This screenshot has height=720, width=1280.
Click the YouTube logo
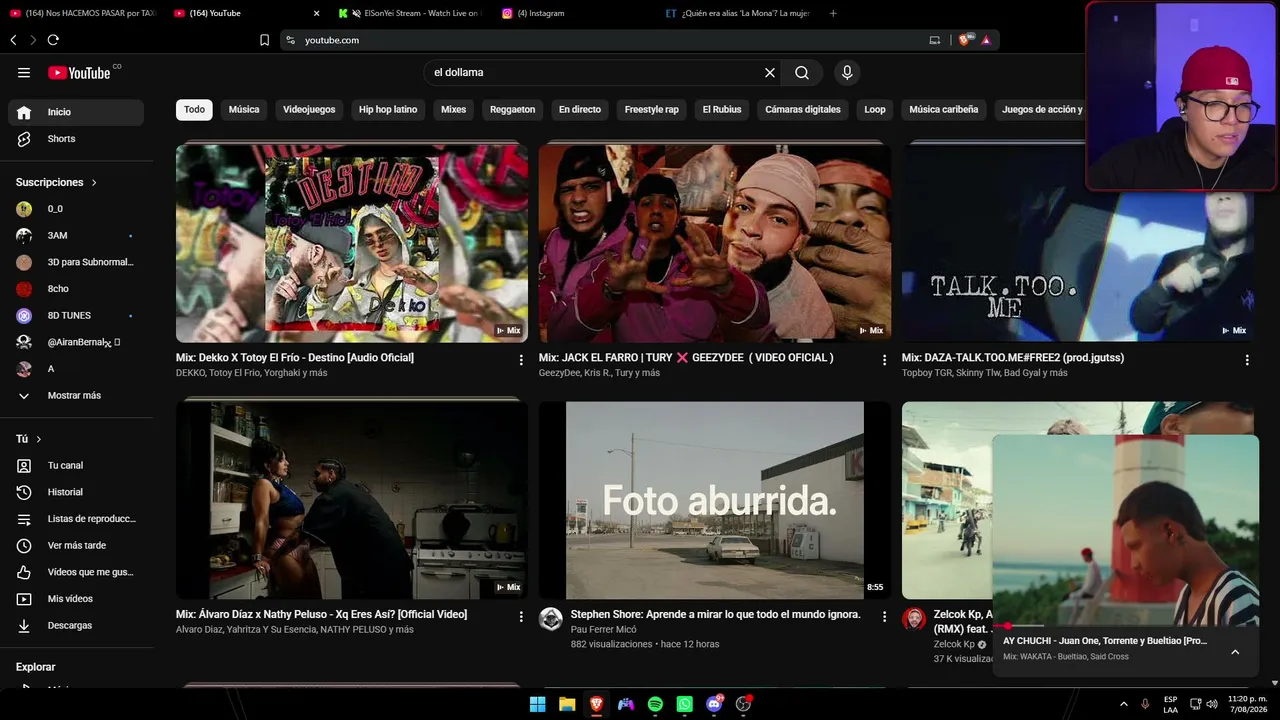79,73
